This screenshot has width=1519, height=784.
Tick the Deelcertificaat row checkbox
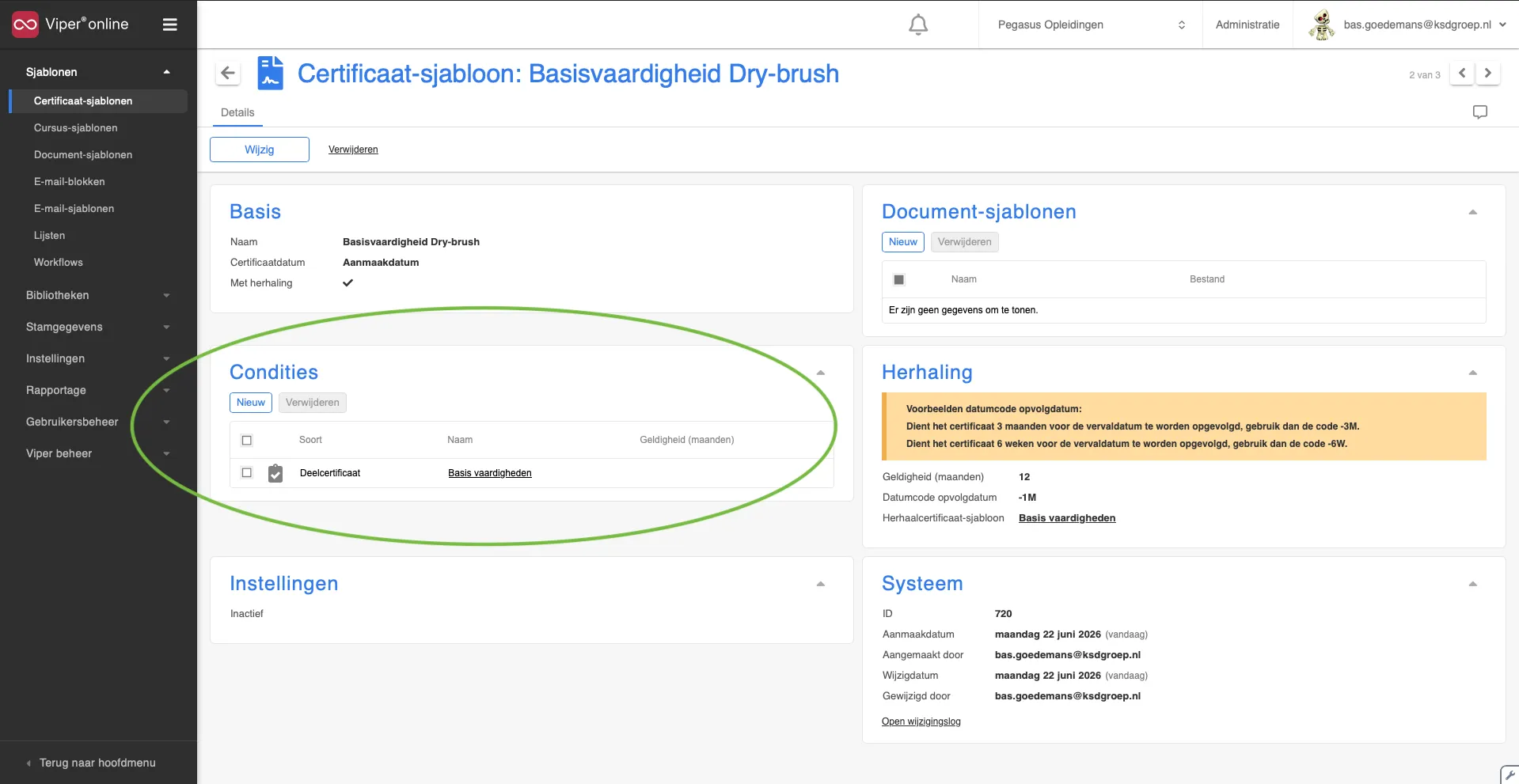point(247,473)
